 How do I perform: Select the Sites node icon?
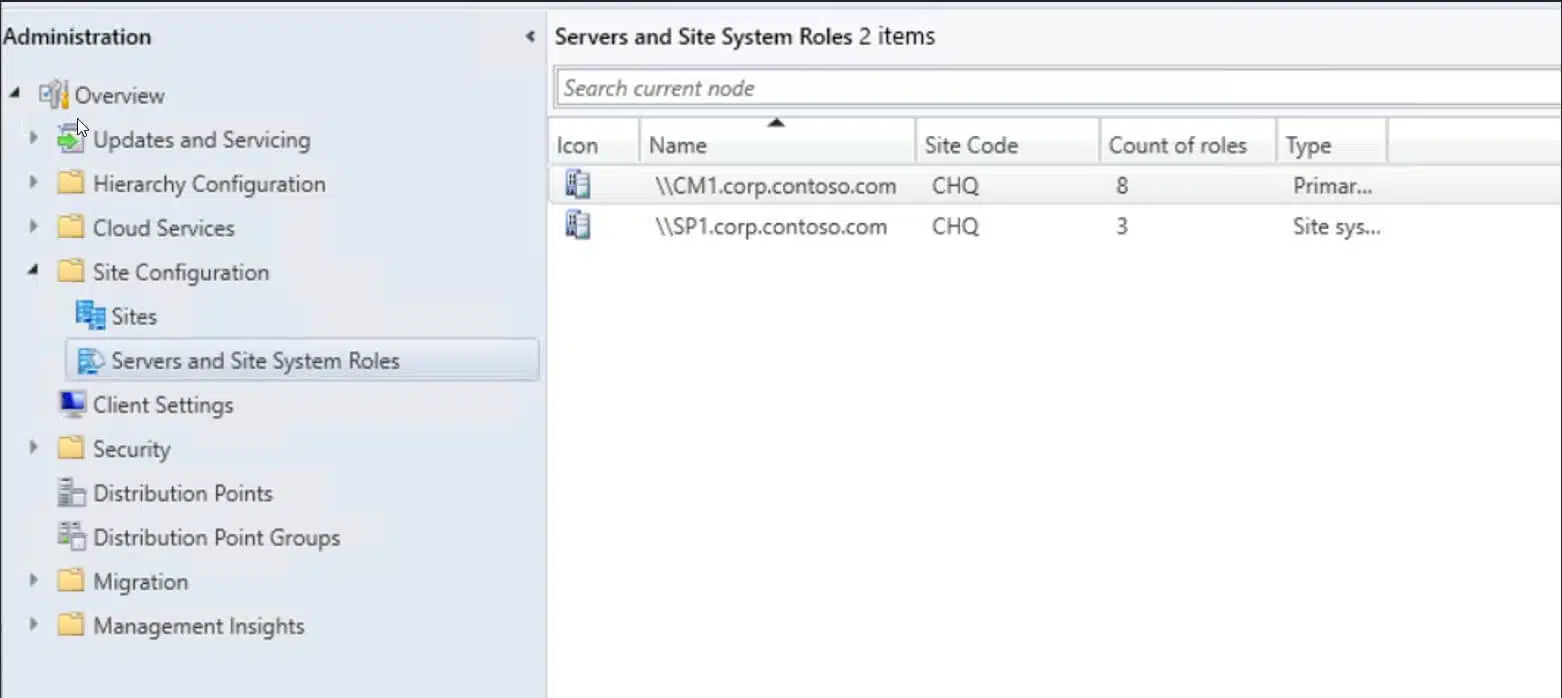[x=90, y=316]
